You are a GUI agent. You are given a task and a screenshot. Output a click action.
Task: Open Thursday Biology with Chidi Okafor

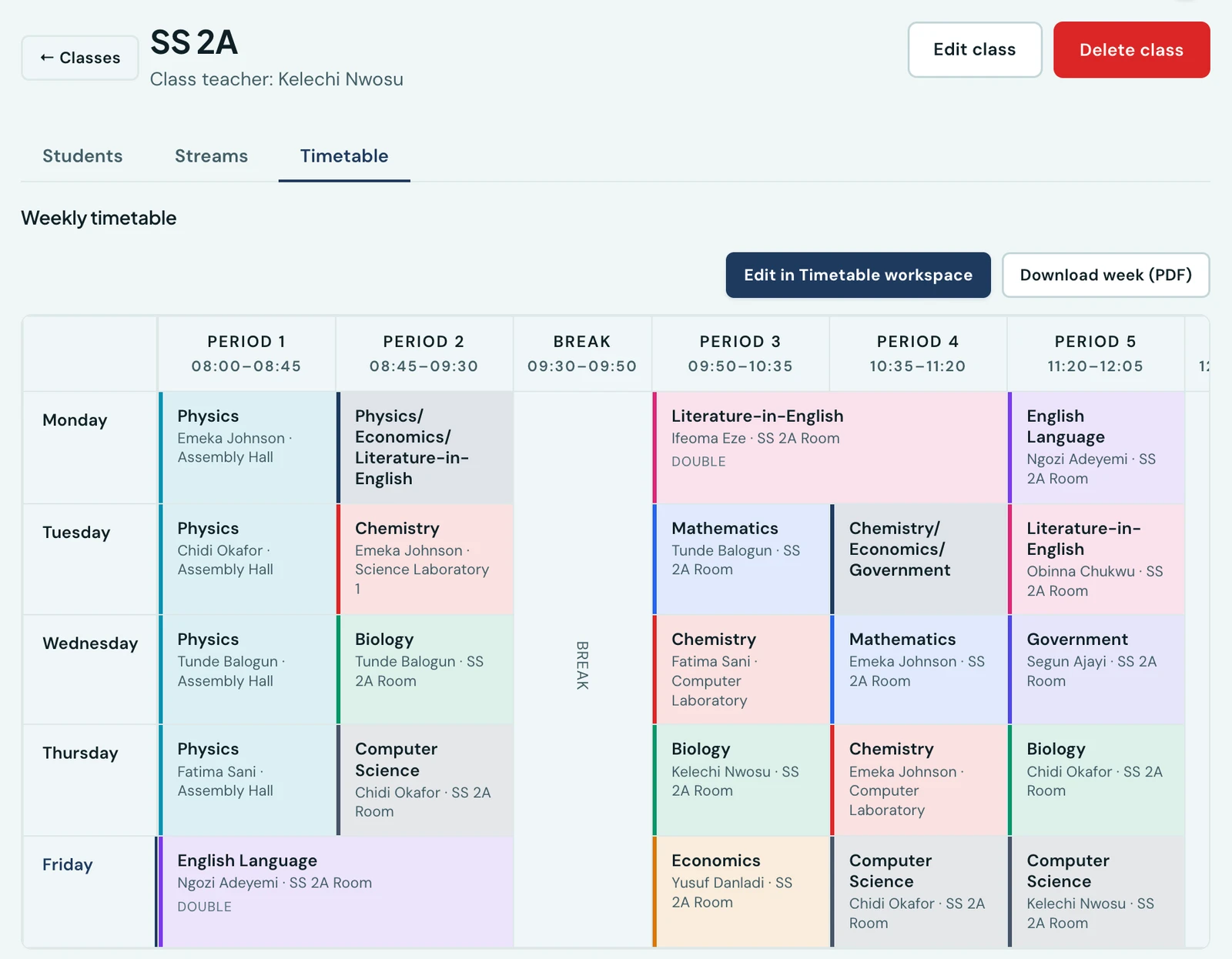click(1096, 780)
